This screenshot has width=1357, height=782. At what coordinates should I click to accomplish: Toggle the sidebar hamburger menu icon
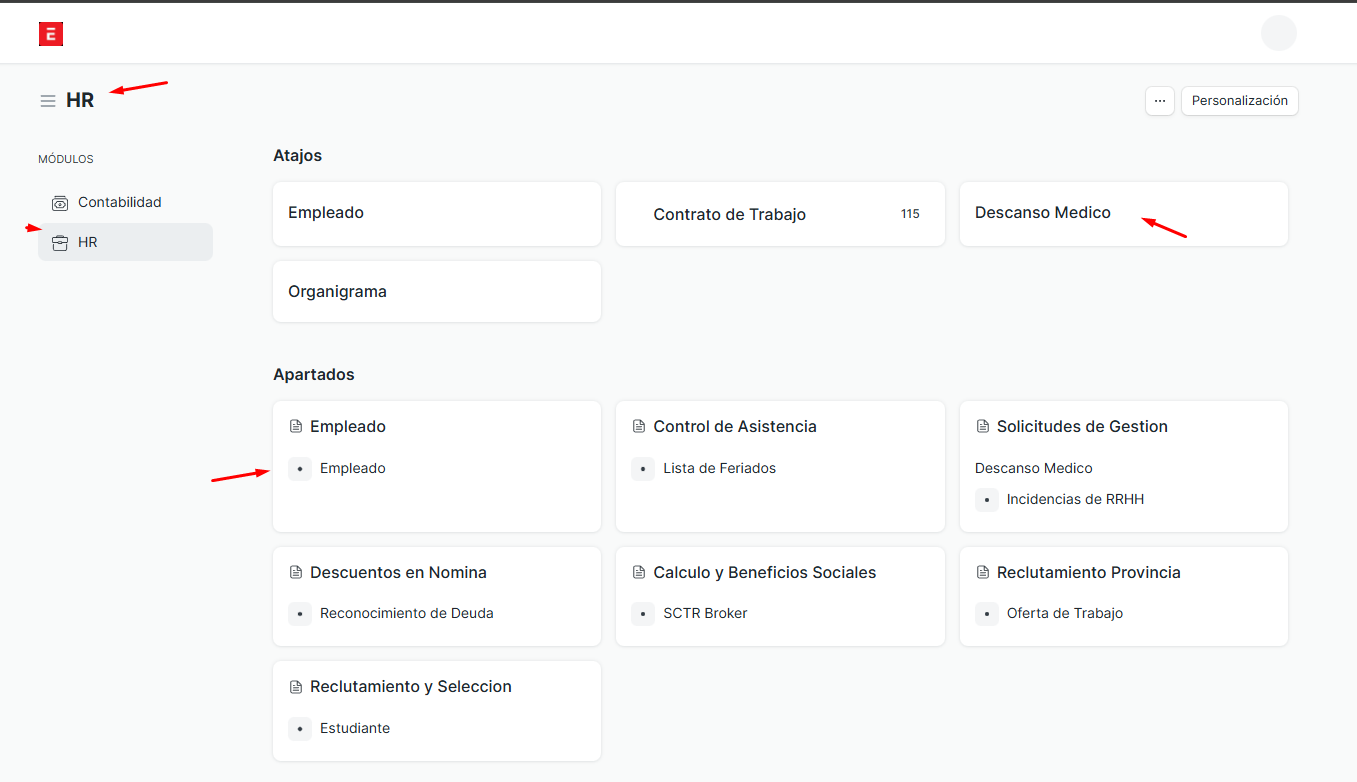click(48, 101)
